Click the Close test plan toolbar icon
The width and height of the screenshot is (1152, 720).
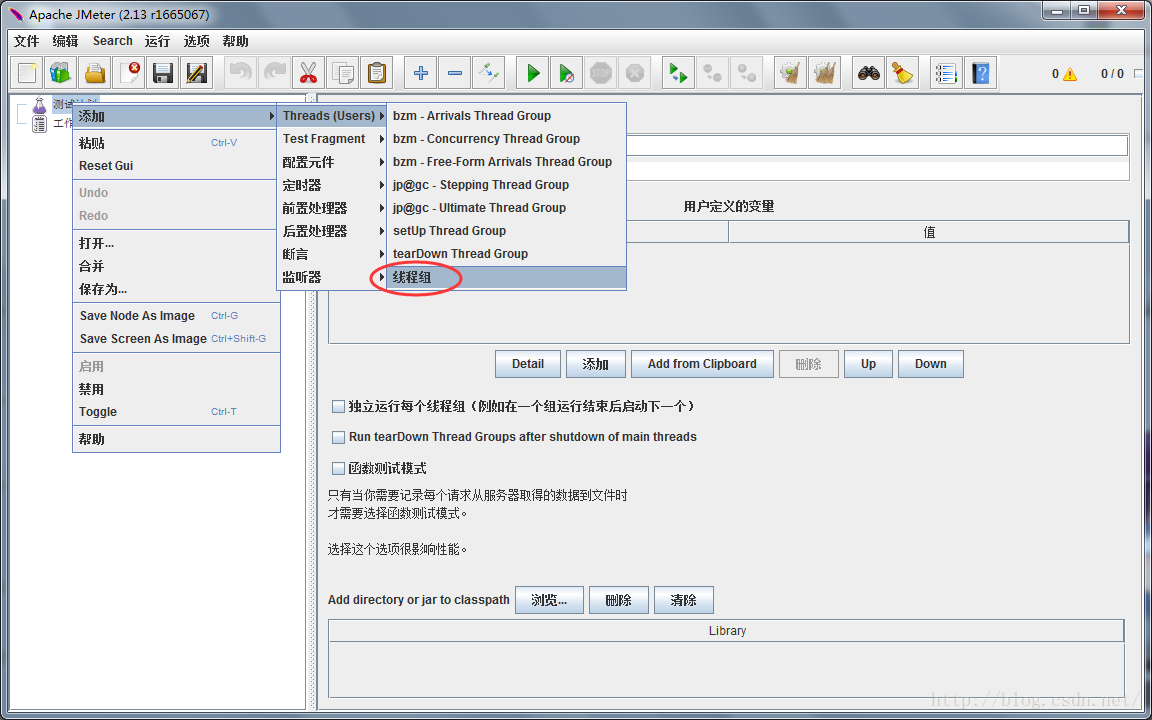click(x=129, y=73)
